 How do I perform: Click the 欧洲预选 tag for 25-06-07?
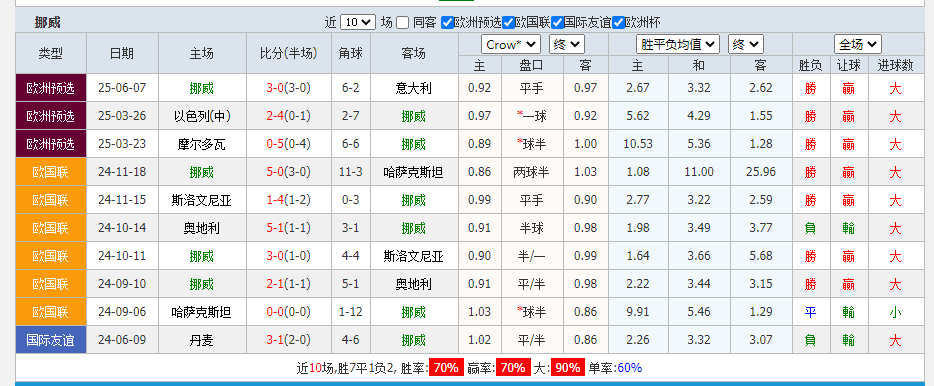point(51,88)
